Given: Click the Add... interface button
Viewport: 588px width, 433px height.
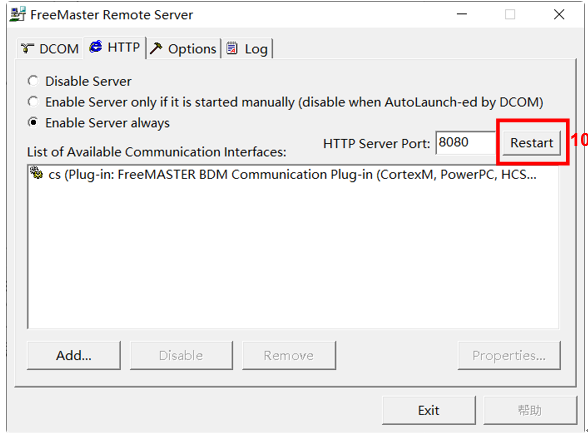Looking at the screenshot, I should click(x=74, y=355).
